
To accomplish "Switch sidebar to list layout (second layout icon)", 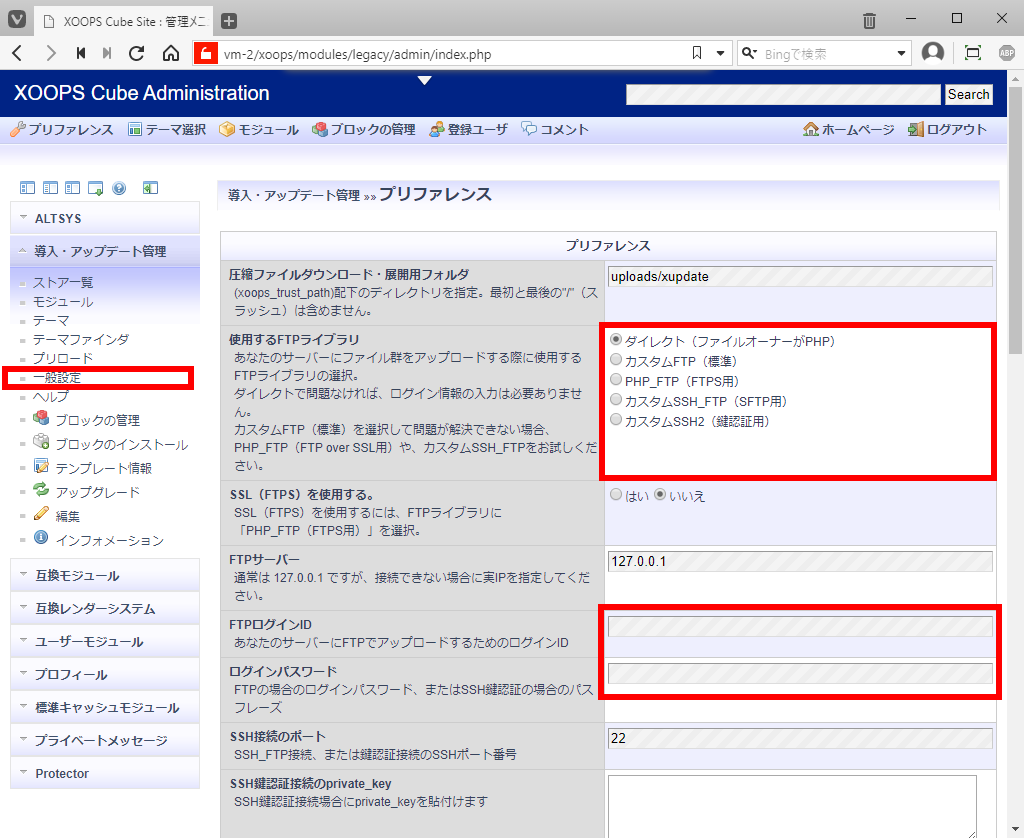I will point(50,188).
